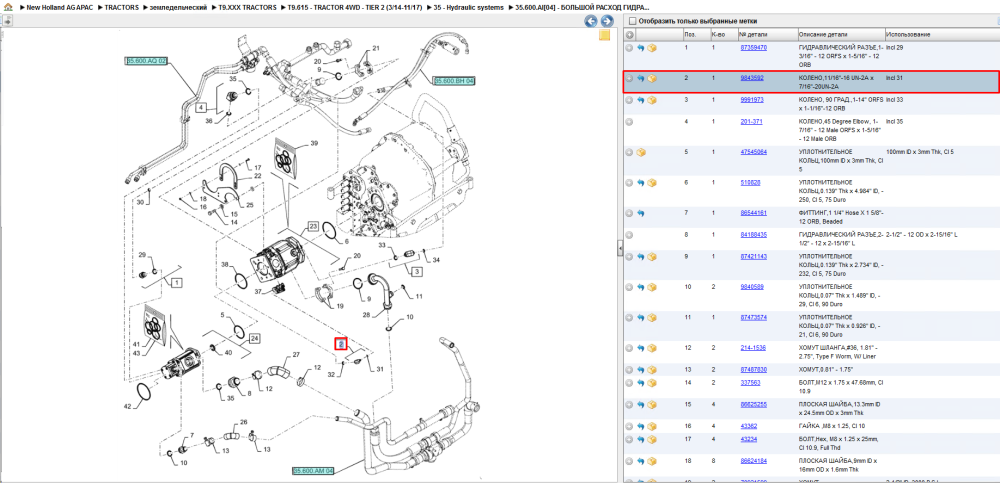The width and height of the screenshot is (1000, 483).
Task: Click the box icon for part 86624184
Action: click(652, 461)
